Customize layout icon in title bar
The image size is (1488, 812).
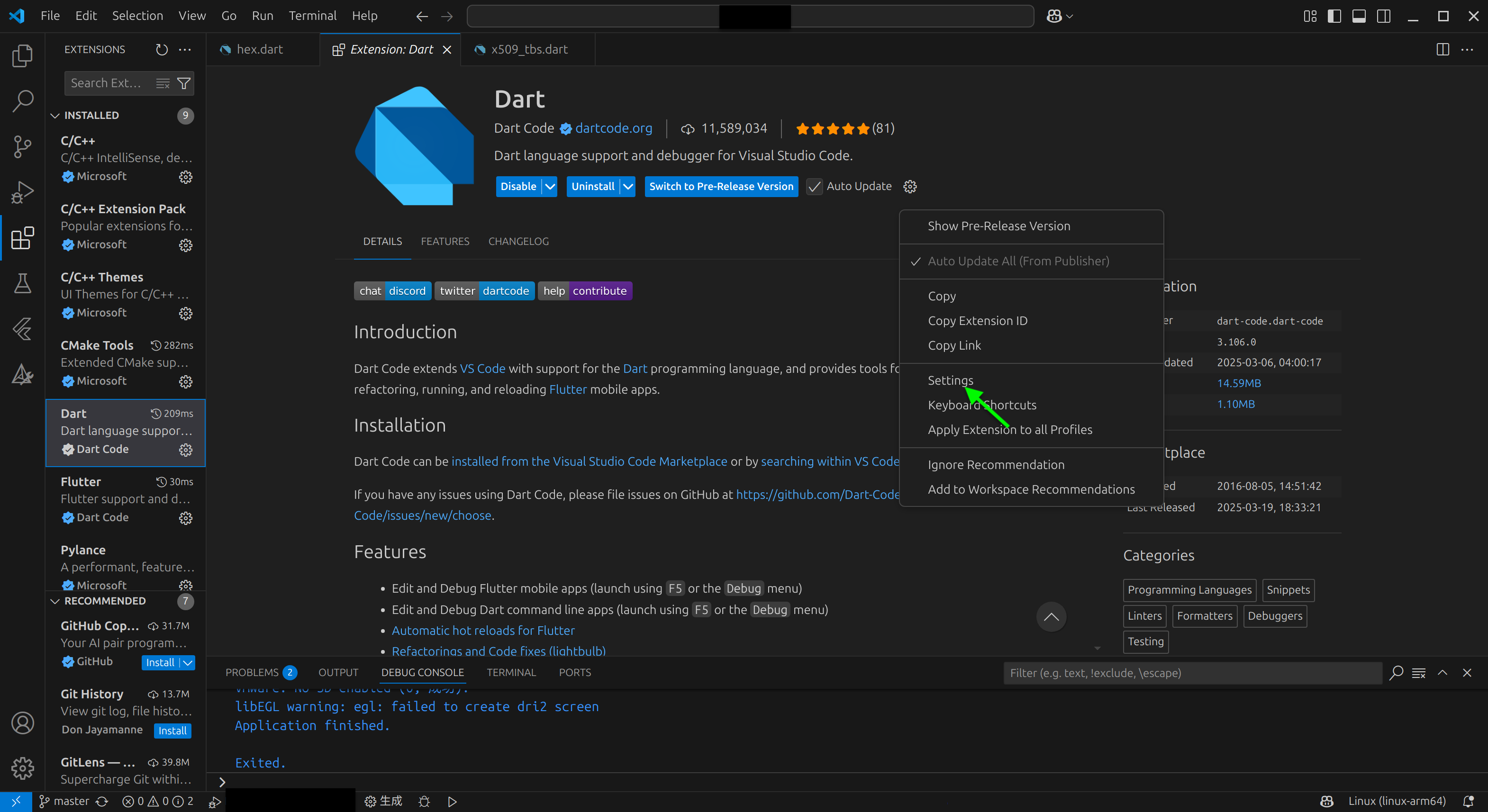click(x=1310, y=16)
